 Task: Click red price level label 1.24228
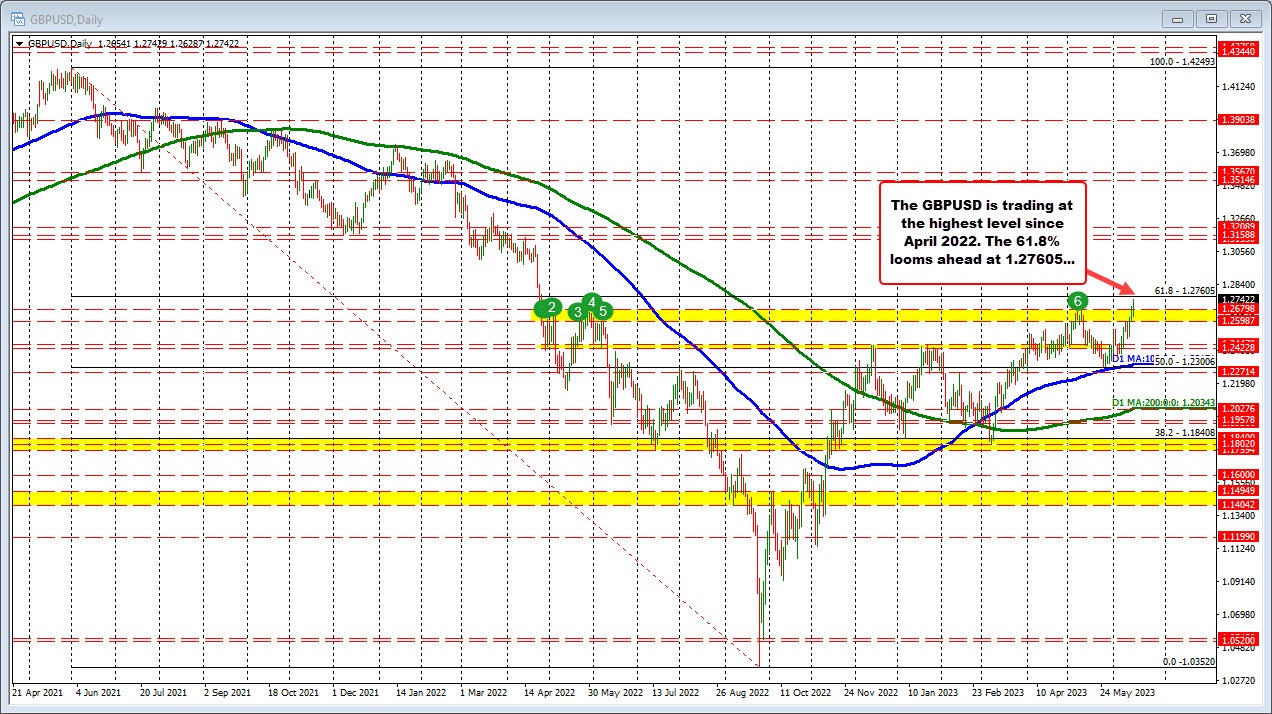click(x=1236, y=346)
